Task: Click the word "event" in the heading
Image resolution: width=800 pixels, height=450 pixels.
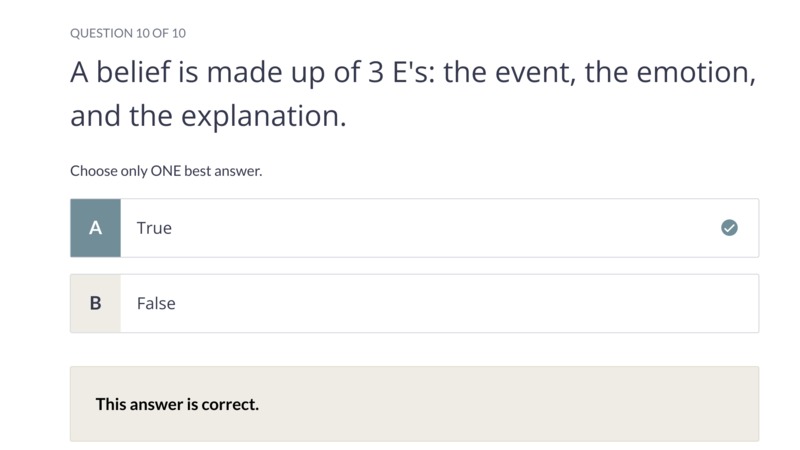Action: tap(531, 71)
